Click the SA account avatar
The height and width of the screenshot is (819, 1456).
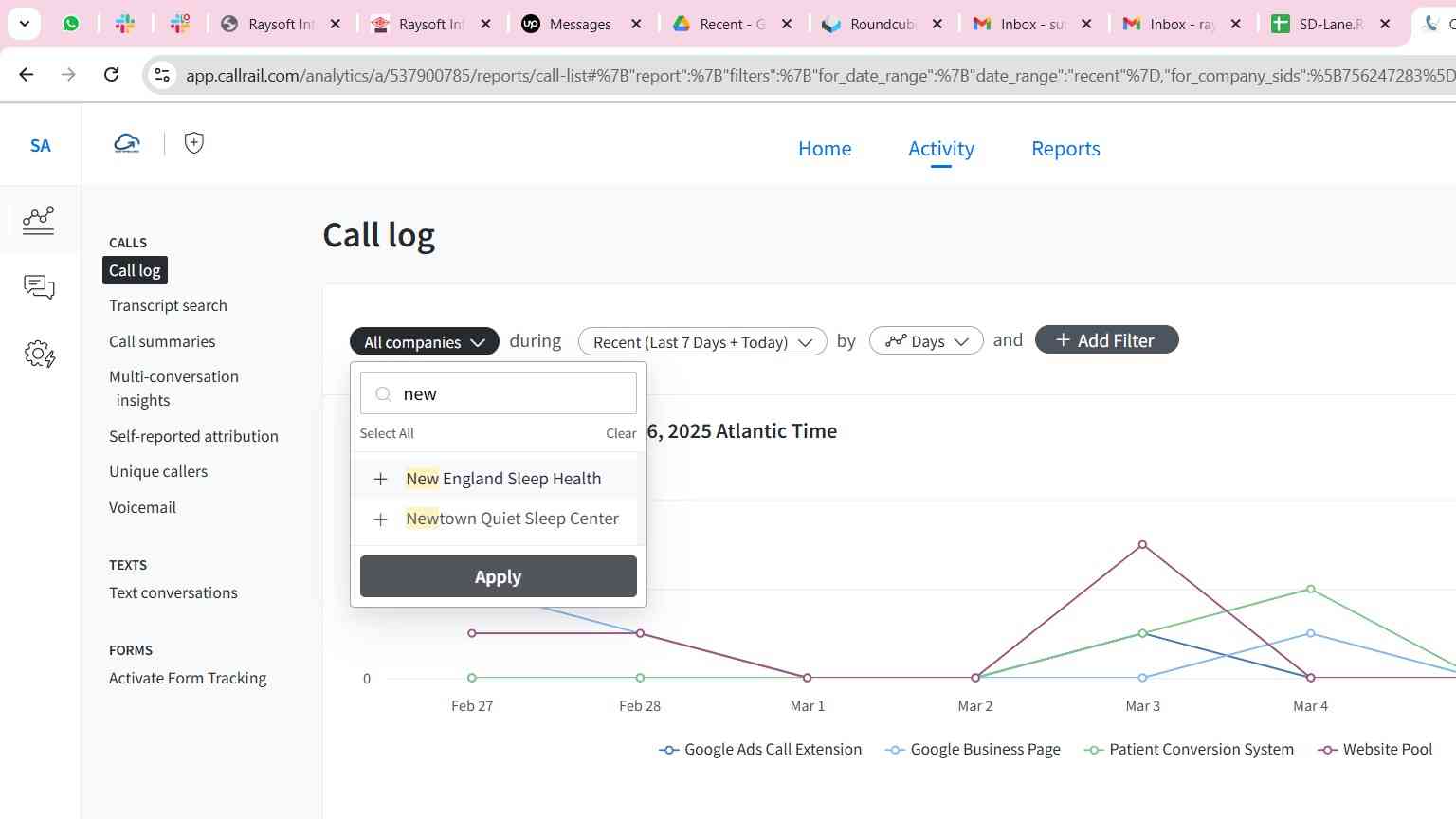(x=40, y=145)
